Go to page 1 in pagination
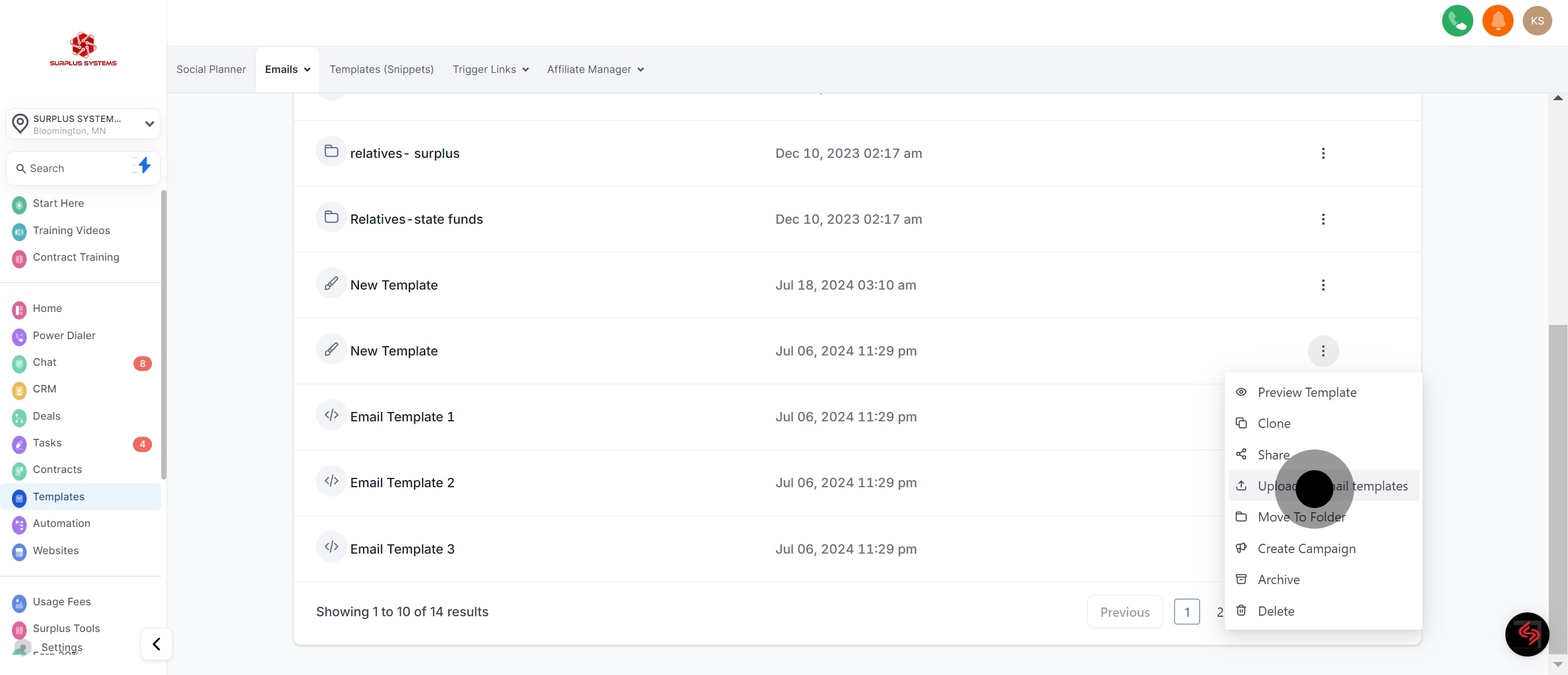The width and height of the screenshot is (1568, 675). 1186,612
